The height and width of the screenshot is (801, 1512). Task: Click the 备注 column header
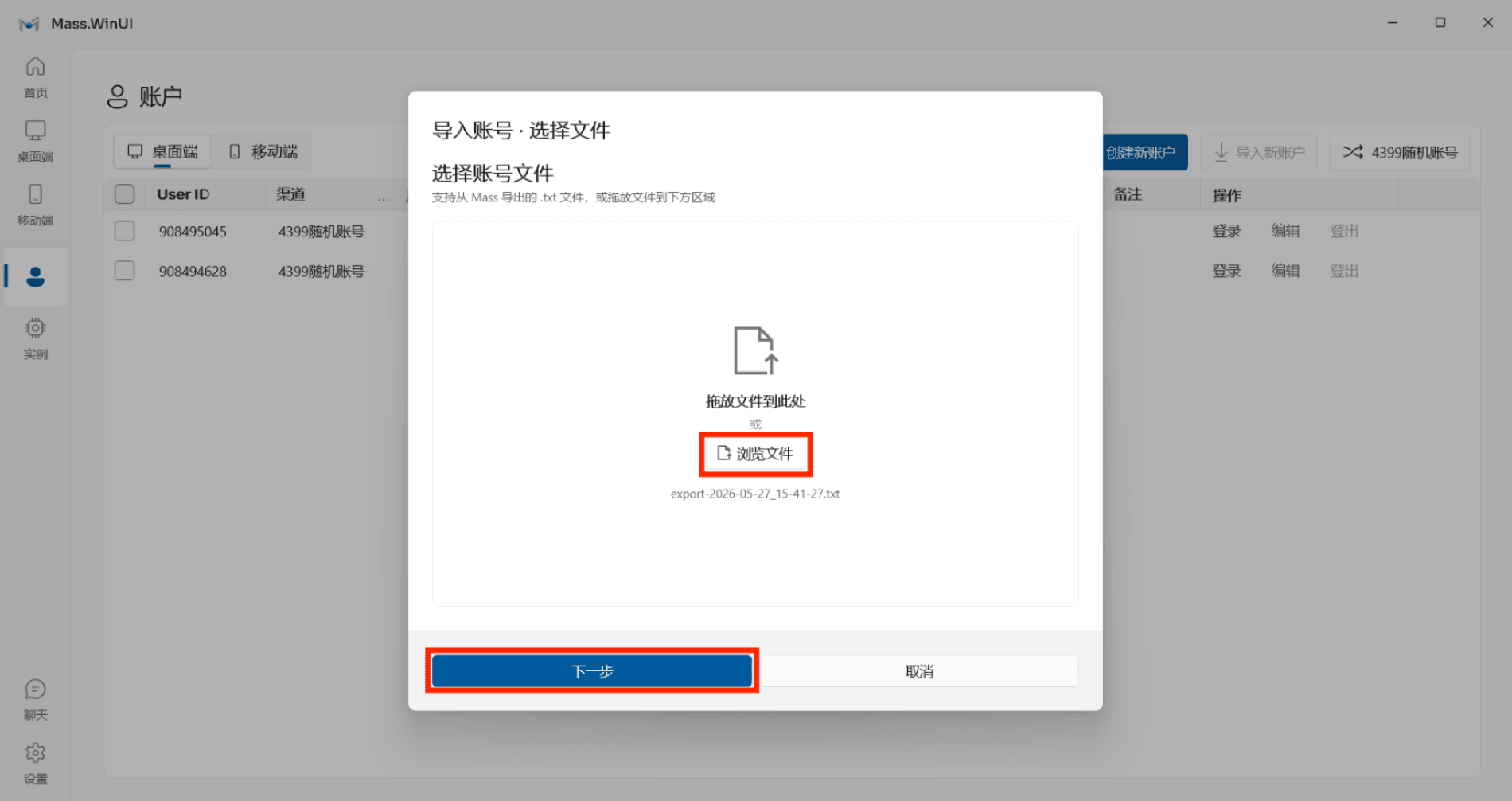(x=1128, y=194)
